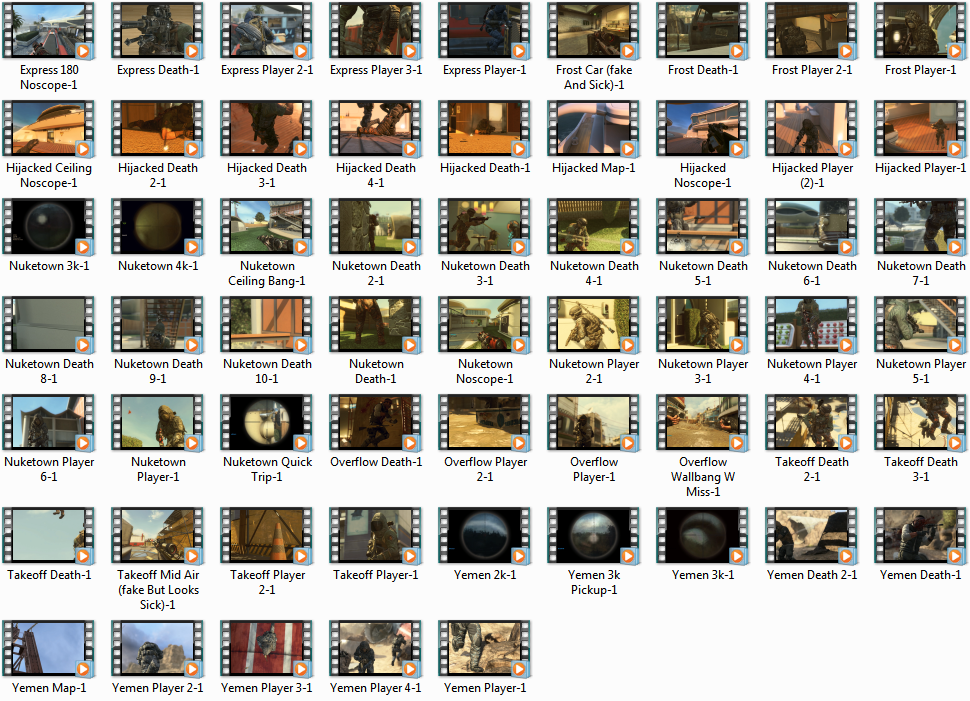Click the Frost Death-1 video icon

(x=703, y=30)
